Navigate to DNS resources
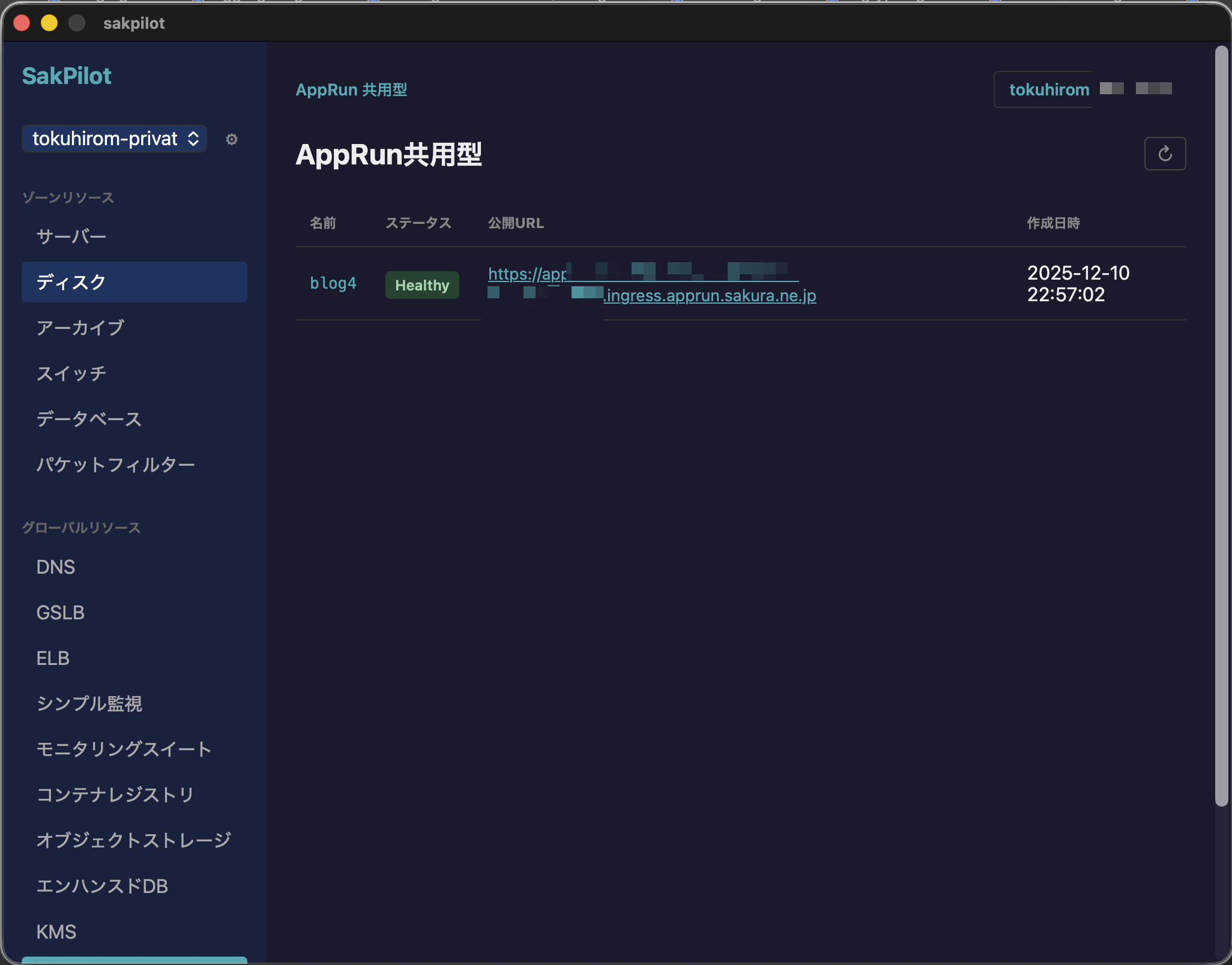The height and width of the screenshot is (965, 1232). 55,567
